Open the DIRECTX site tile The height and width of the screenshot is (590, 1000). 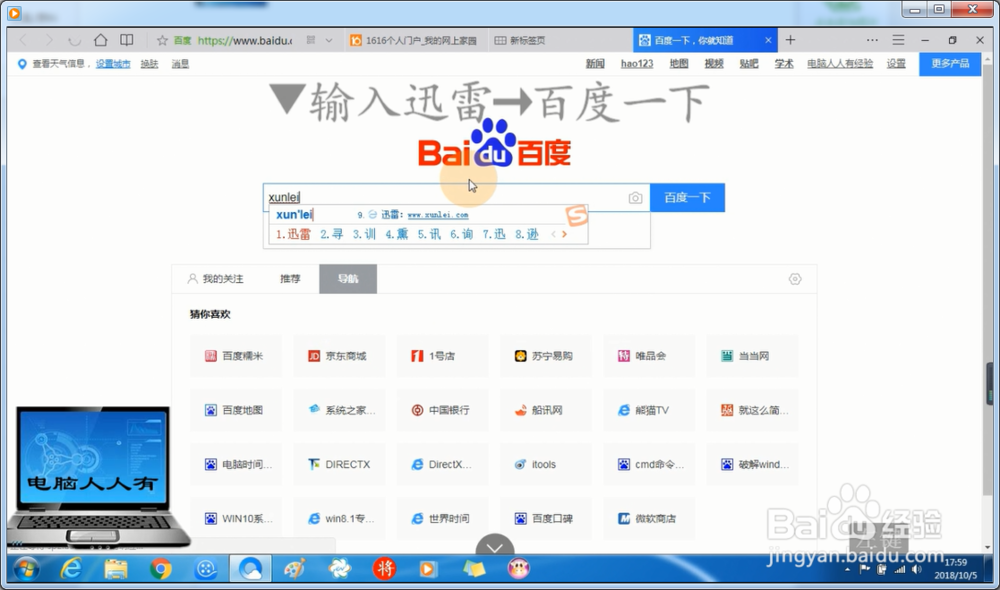(x=340, y=464)
